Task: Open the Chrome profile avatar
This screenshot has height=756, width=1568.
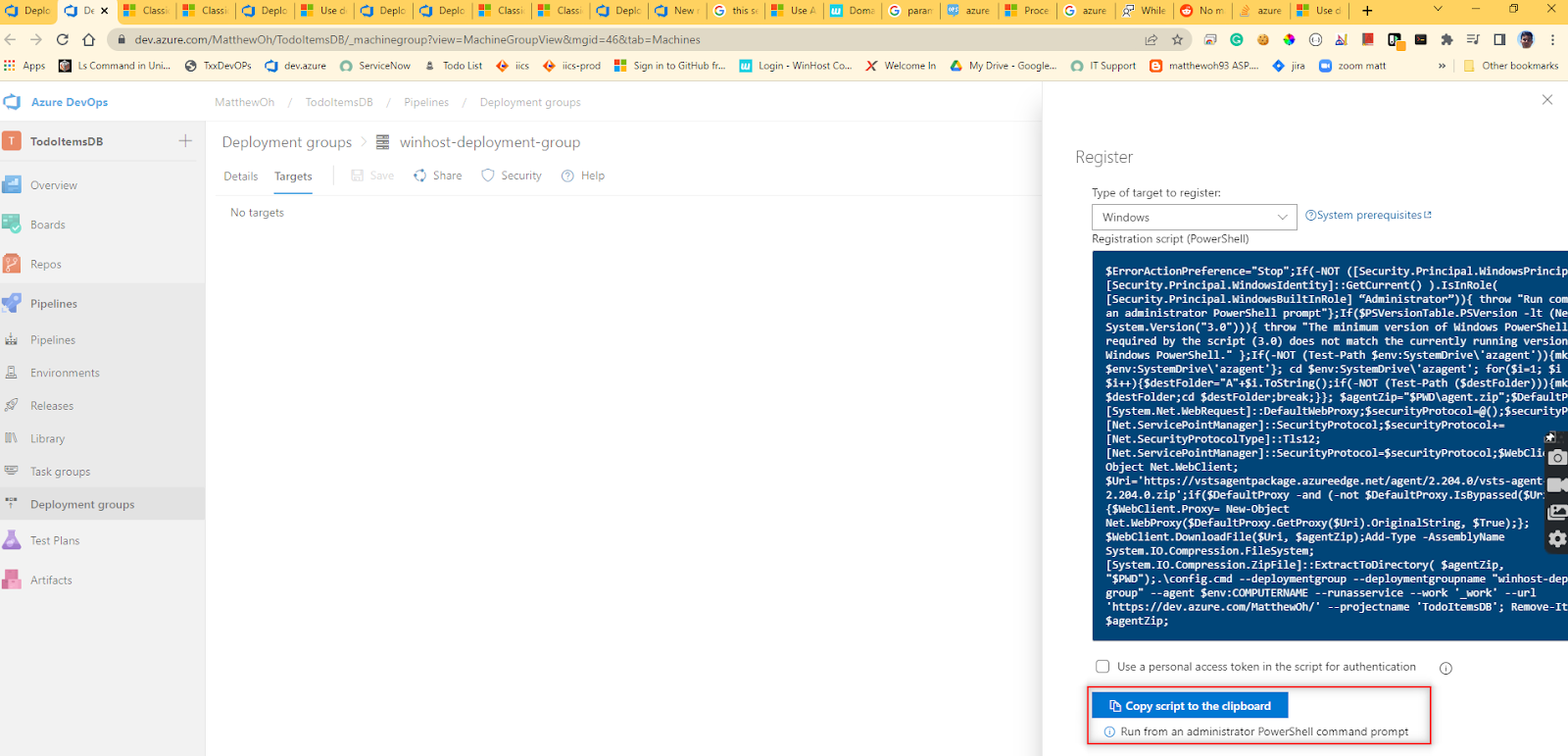Action: pyautogui.click(x=1526, y=39)
